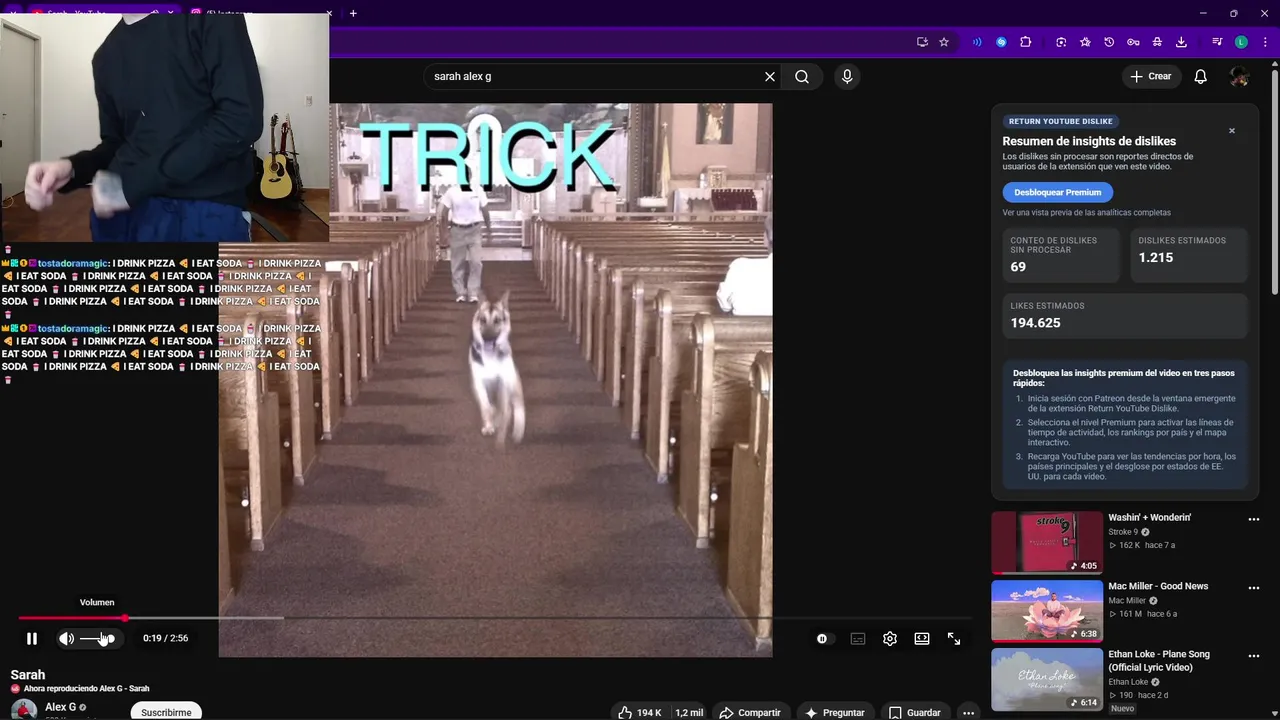Open options menu for Mac Miller - Good News
Viewport: 1280px width, 720px height.
tap(1254, 588)
